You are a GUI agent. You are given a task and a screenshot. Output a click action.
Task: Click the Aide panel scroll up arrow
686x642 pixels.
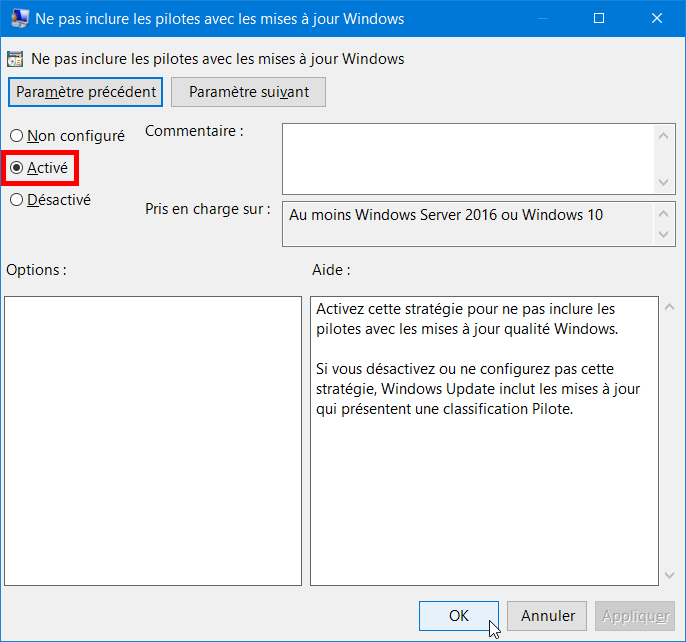669,307
